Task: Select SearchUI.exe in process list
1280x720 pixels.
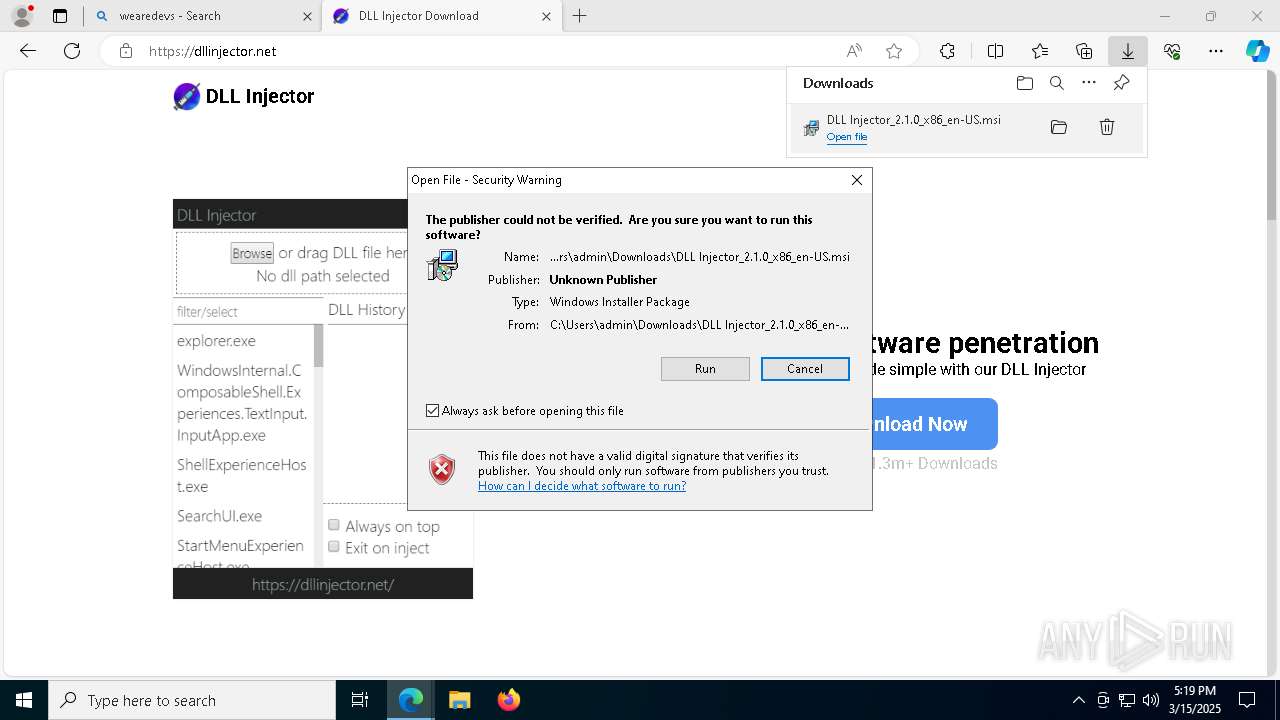Action: coord(219,516)
